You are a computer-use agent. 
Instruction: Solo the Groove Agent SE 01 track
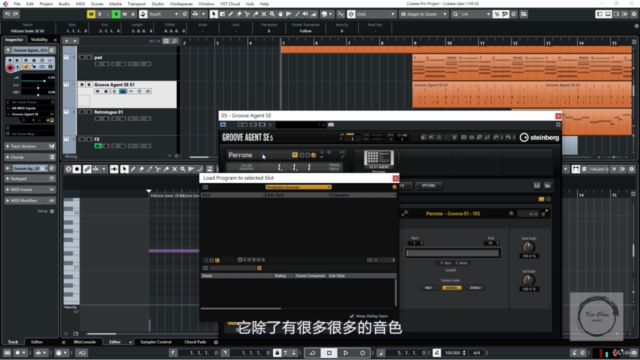pos(89,84)
